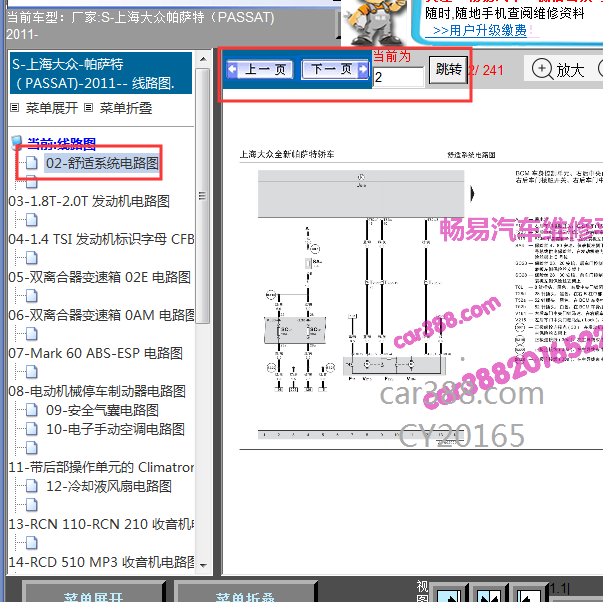Open 02-舒适系统电路图 in the tree
The image size is (603, 602).
102,163
